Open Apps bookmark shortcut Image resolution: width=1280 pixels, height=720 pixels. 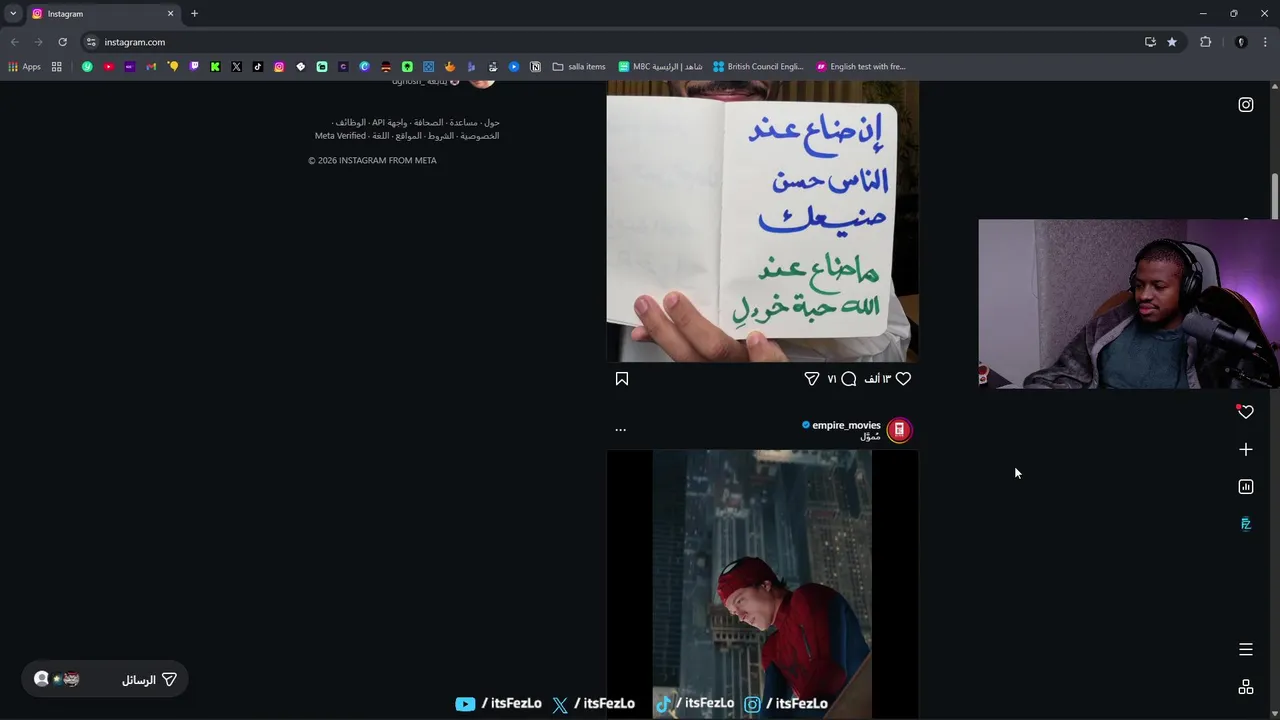[x=25, y=67]
